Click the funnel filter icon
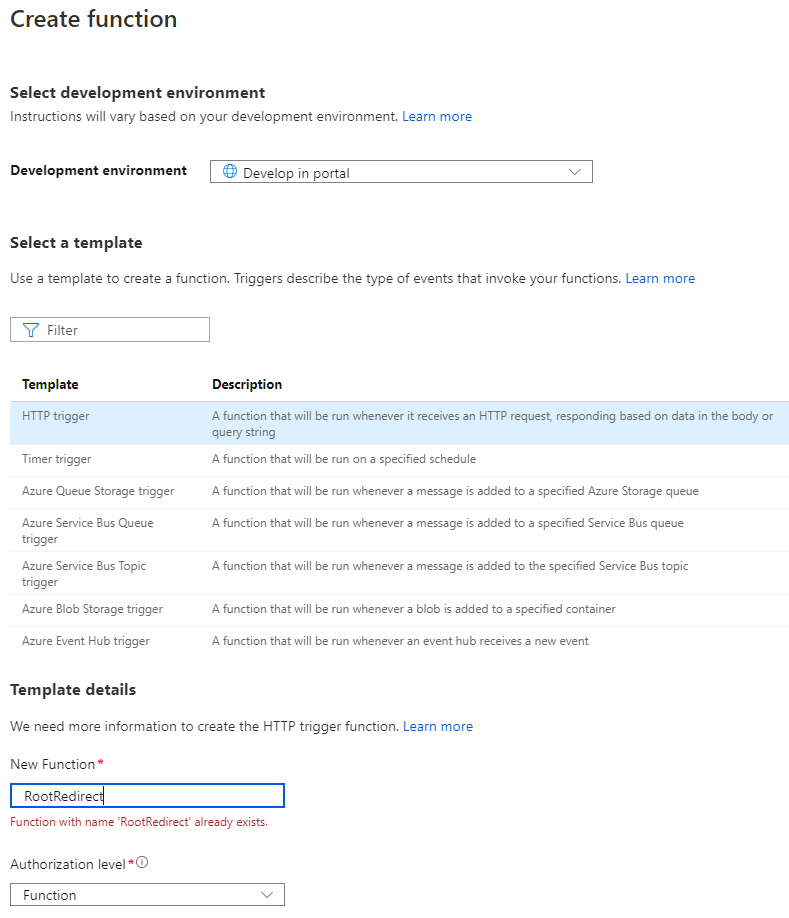This screenshot has width=789, height=918. (x=30, y=330)
